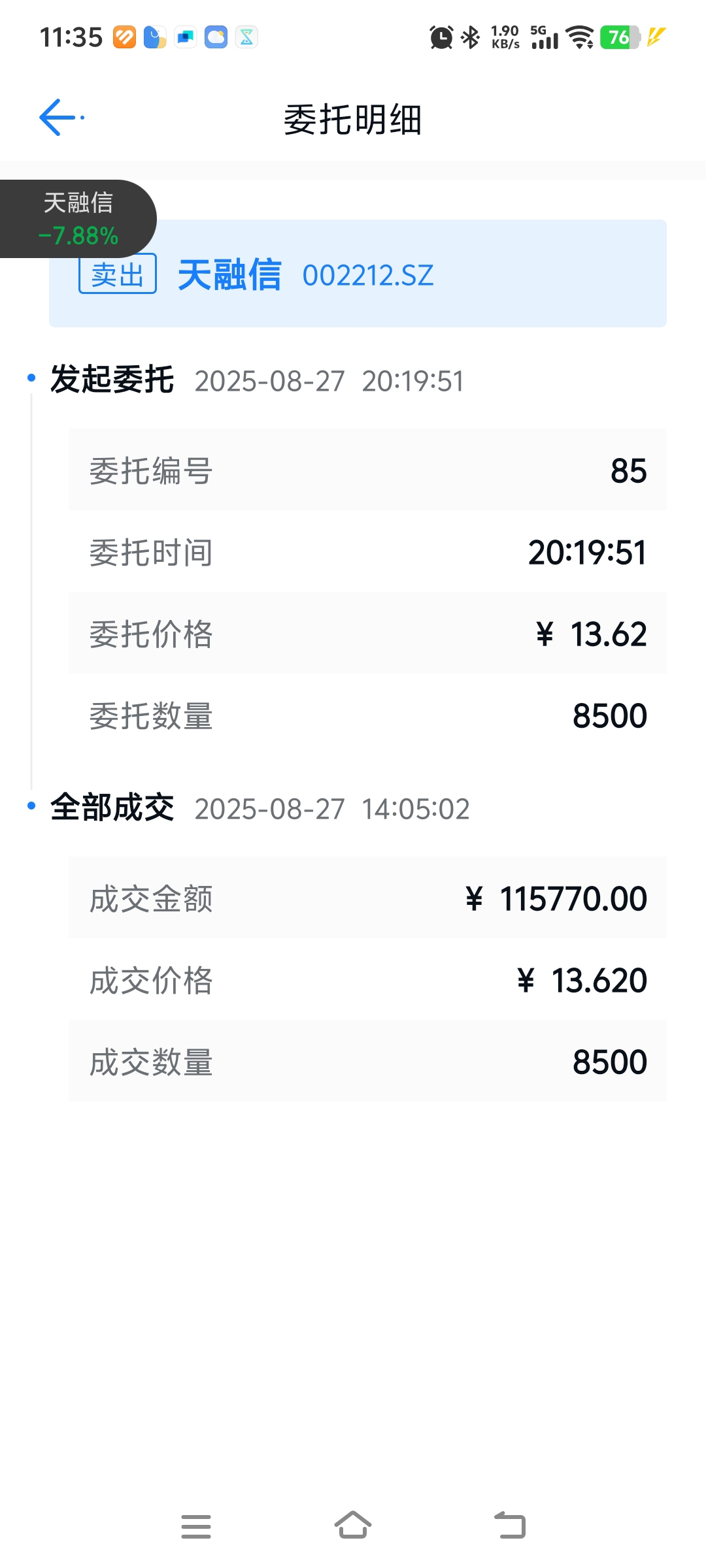Open the 天融信 -7.88% floating badge

pos(78,219)
